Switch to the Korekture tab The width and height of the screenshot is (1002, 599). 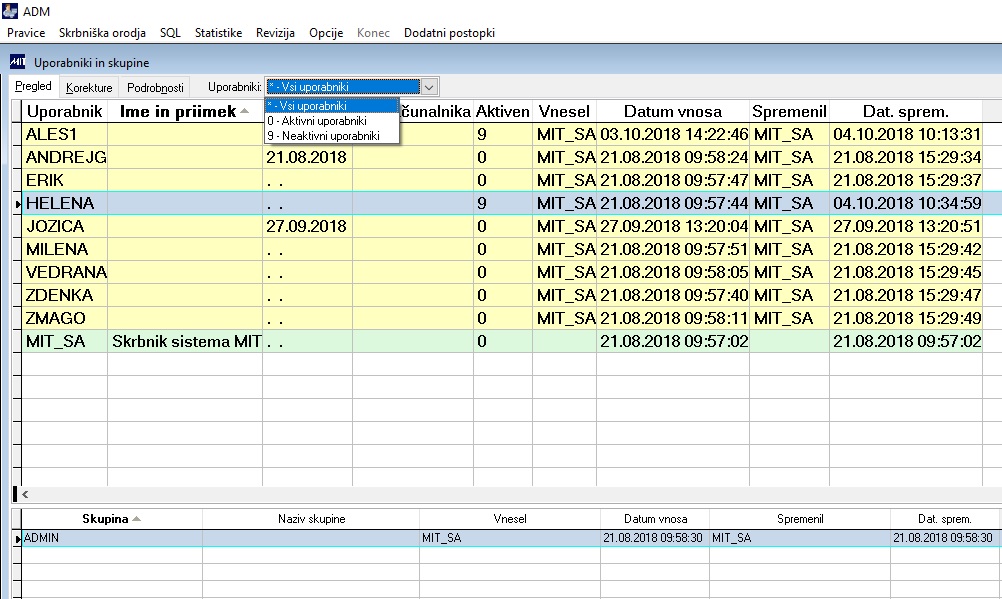click(x=89, y=88)
